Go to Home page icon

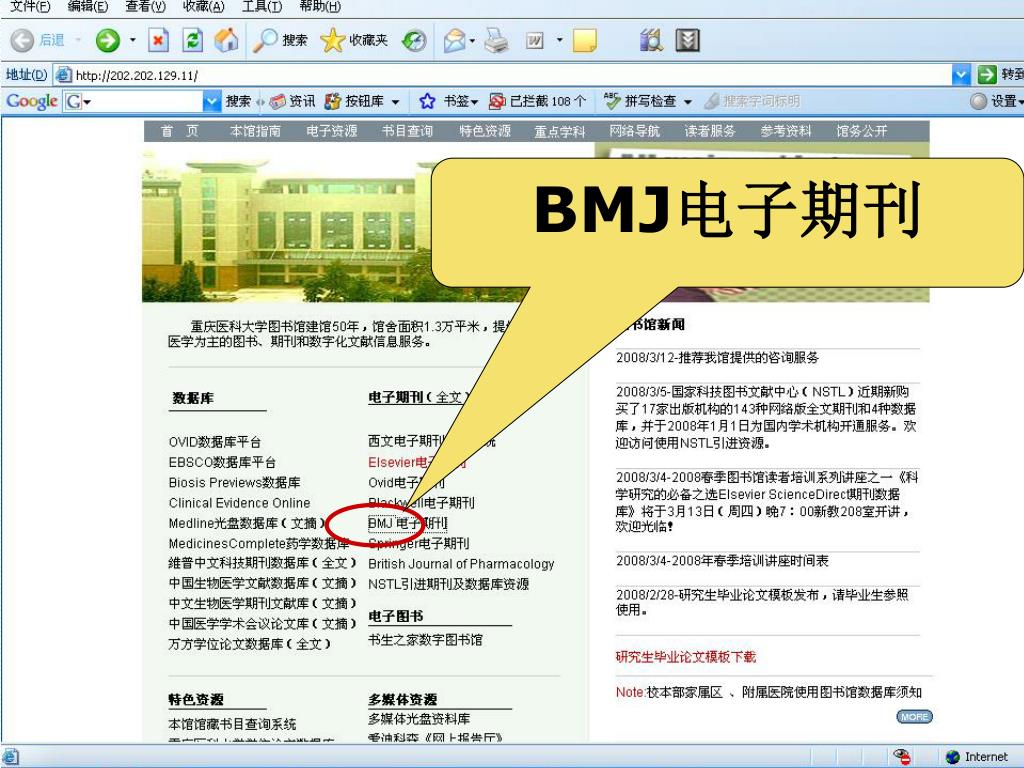[226, 40]
